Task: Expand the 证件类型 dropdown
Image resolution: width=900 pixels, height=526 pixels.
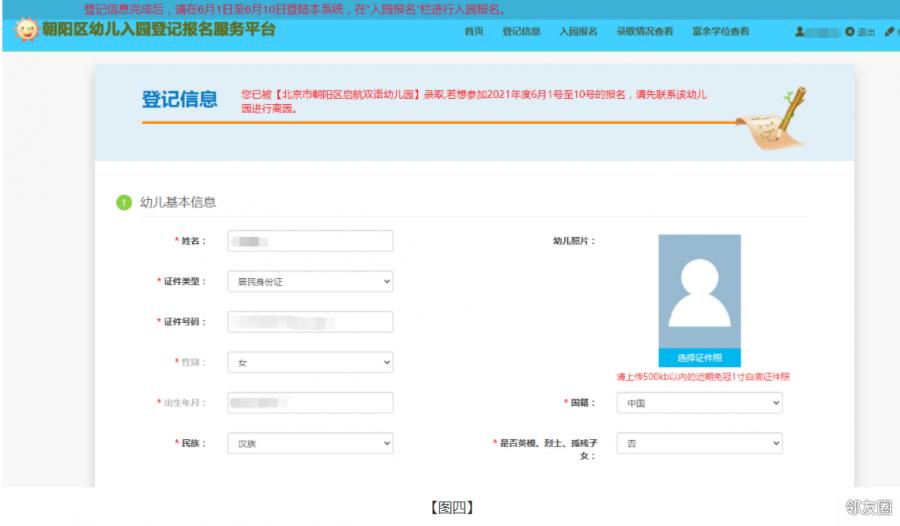Action: tap(311, 281)
